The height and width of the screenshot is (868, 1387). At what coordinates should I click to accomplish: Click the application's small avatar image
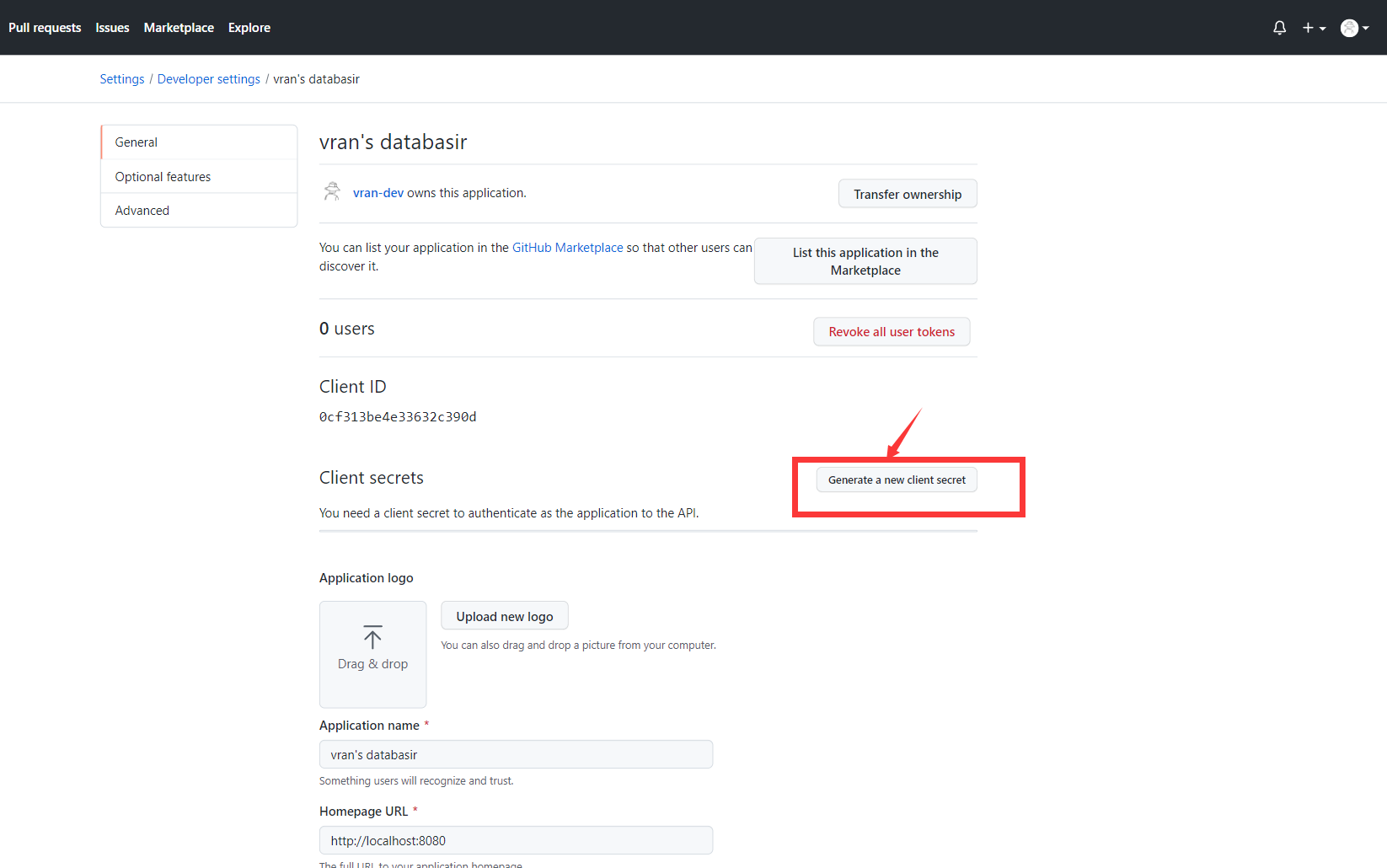point(332,191)
